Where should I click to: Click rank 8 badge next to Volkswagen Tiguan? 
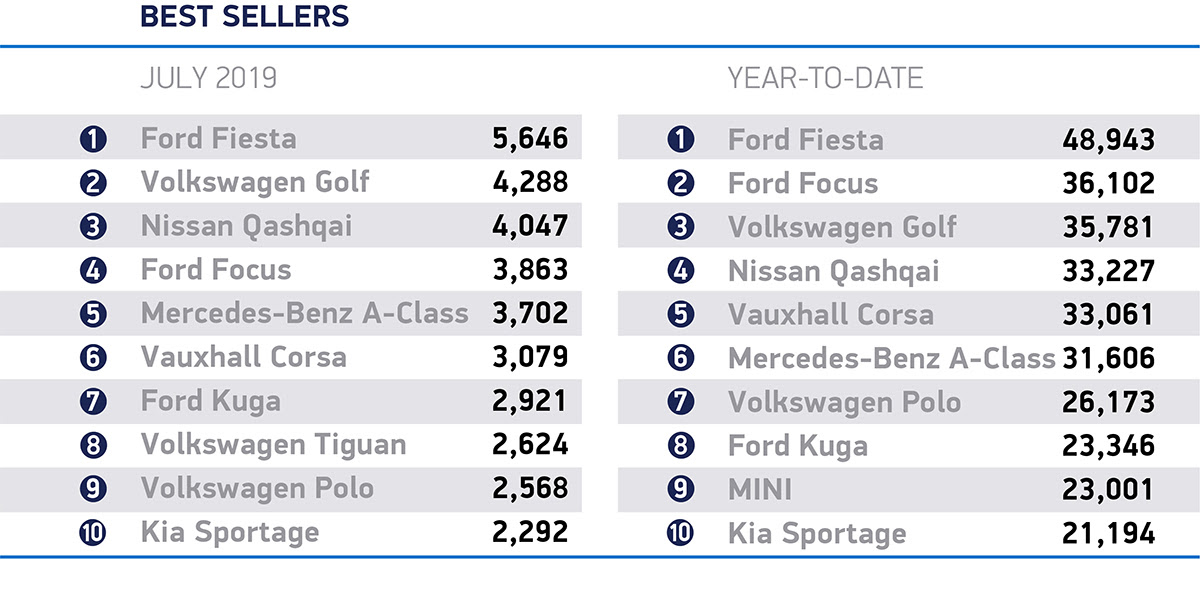pyautogui.click(x=93, y=445)
